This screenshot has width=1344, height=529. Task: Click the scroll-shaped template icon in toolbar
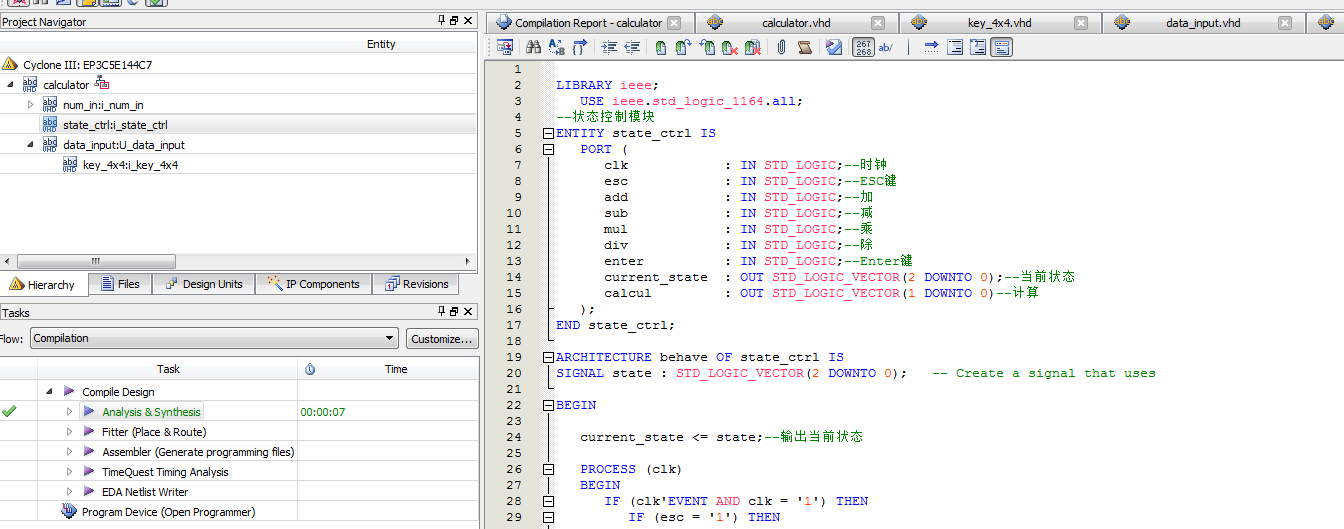[805, 47]
